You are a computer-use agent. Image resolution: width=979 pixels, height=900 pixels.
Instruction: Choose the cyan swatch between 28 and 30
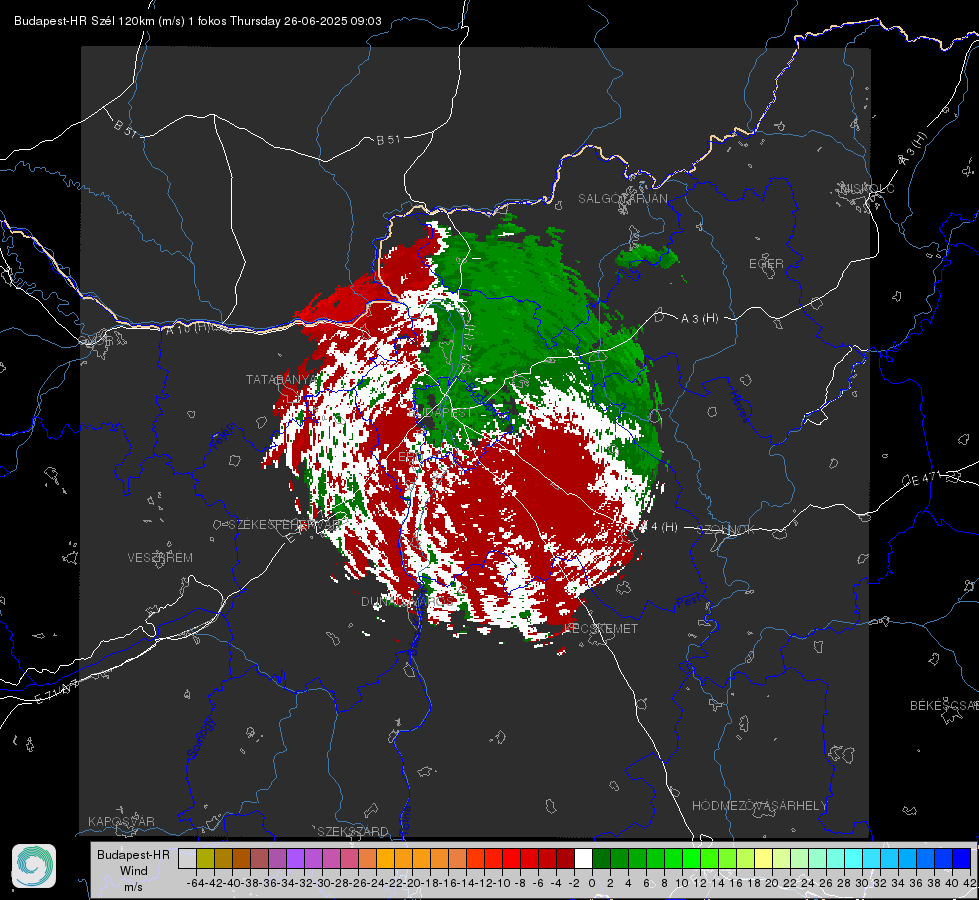[x=853, y=858]
